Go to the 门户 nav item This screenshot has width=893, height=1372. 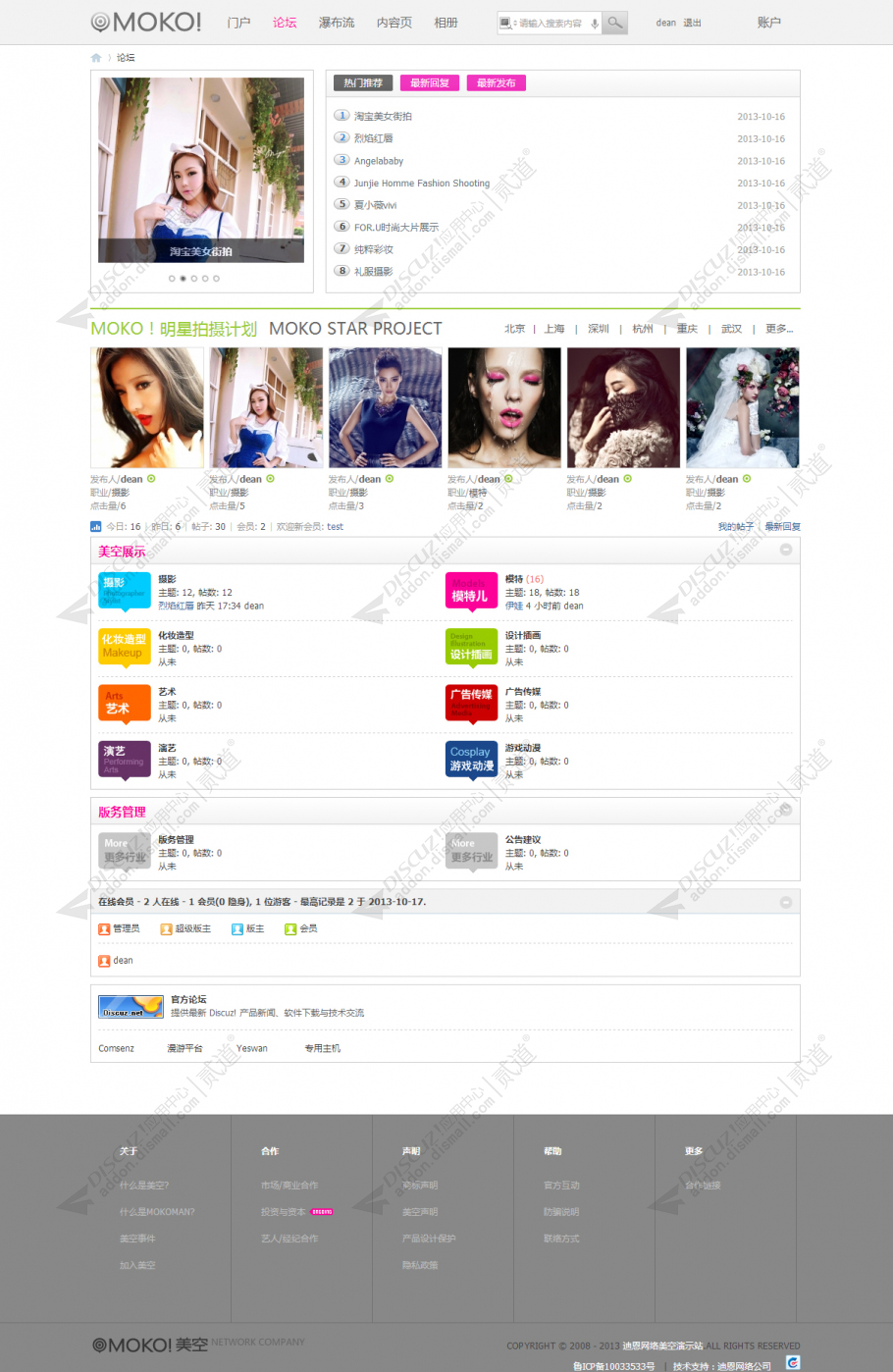point(238,23)
